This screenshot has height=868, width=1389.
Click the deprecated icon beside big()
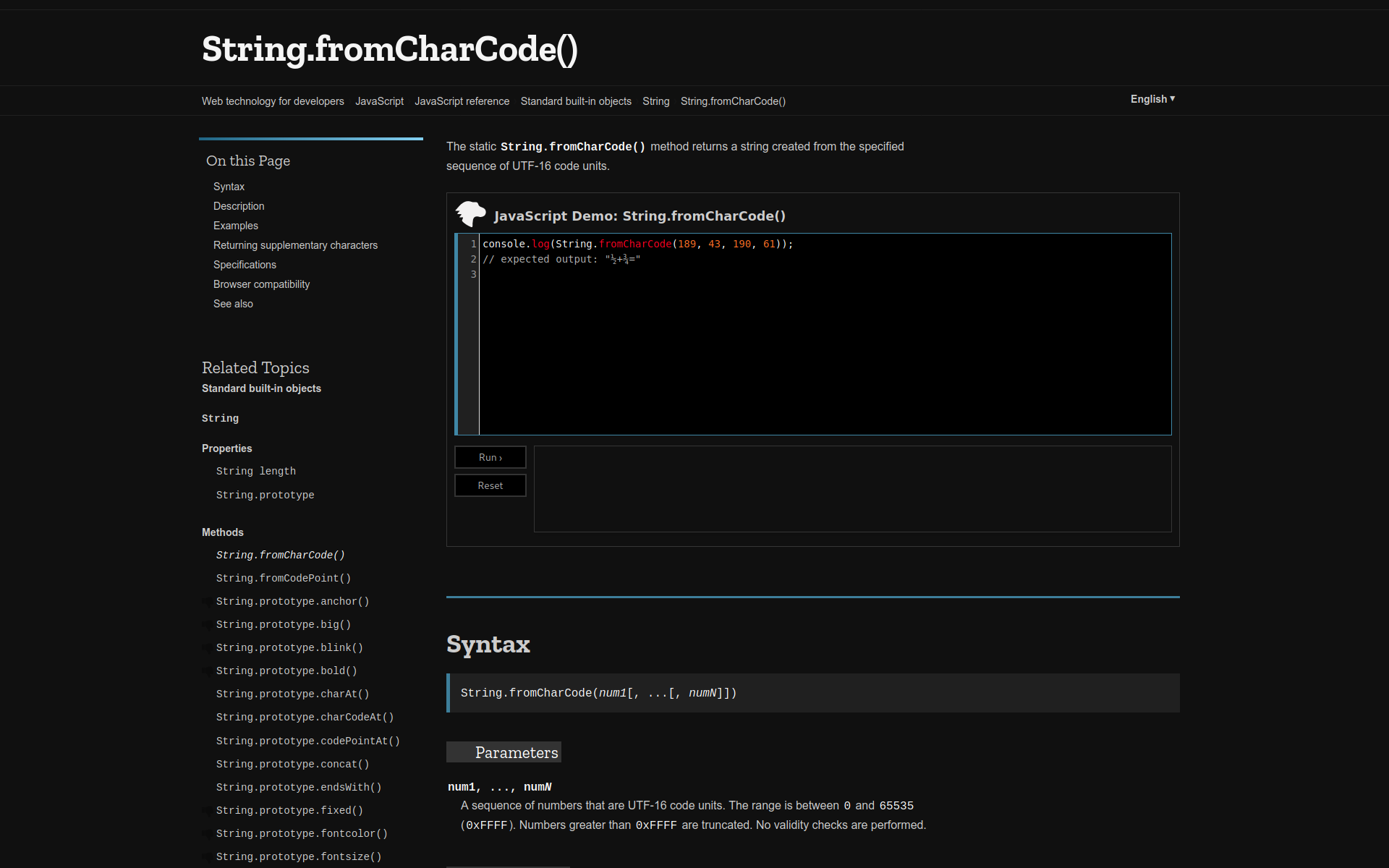tap(208, 626)
